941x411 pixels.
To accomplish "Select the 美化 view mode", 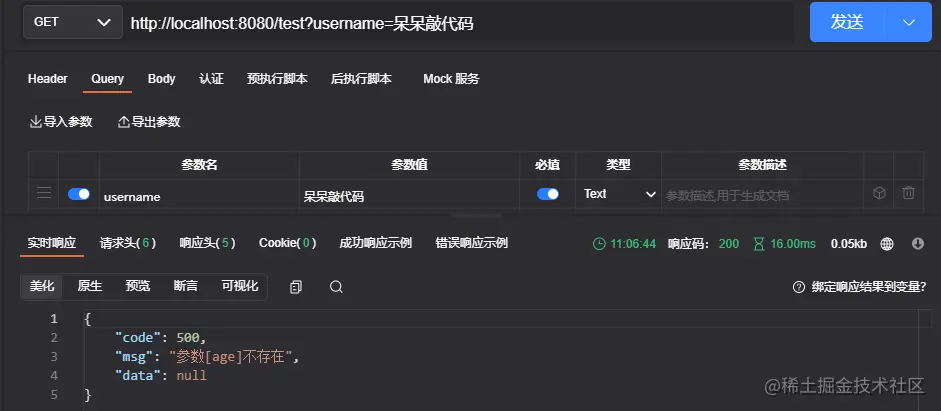I will 42,286.
